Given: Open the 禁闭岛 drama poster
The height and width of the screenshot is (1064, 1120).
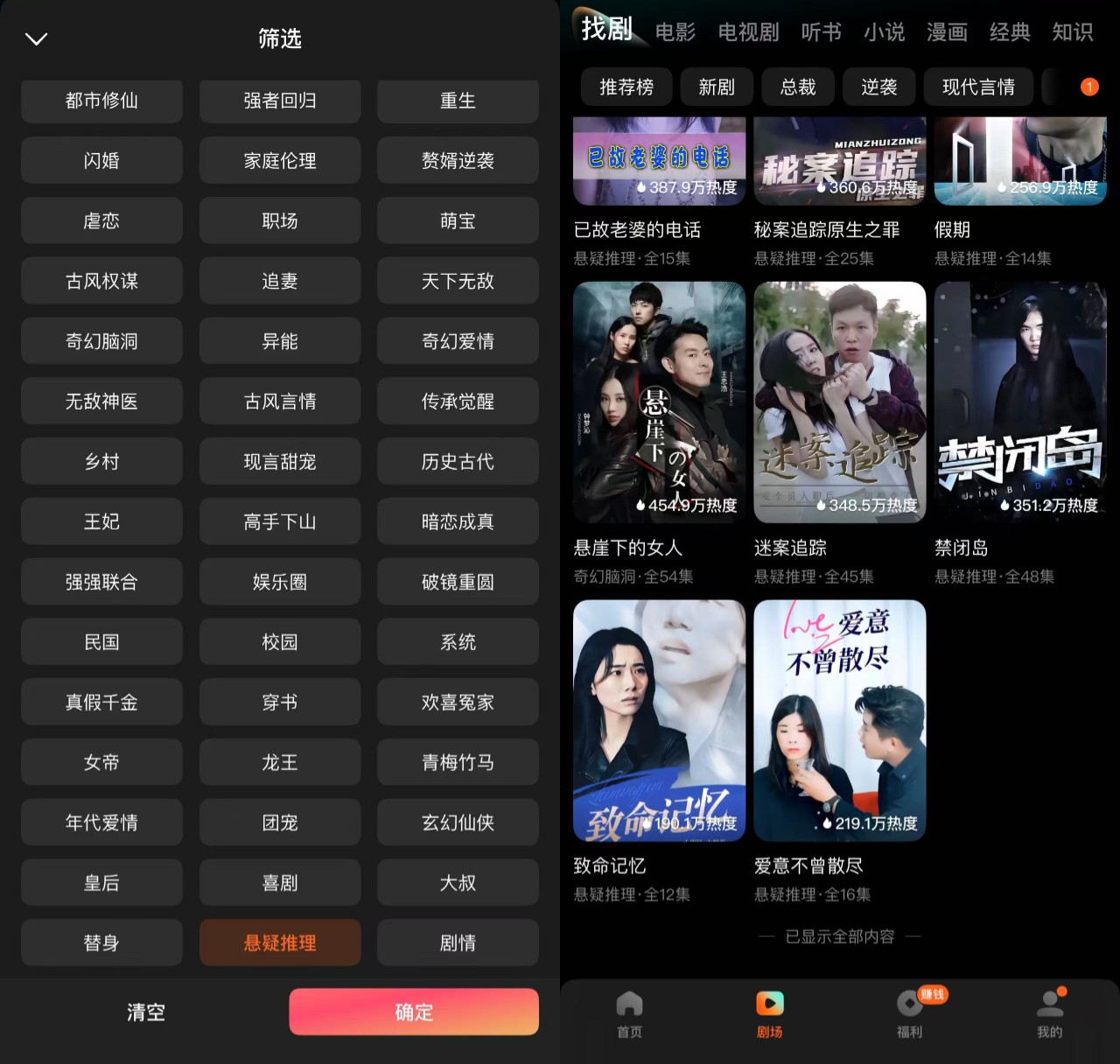Looking at the screenshot, I should [x=1020, y=402].
